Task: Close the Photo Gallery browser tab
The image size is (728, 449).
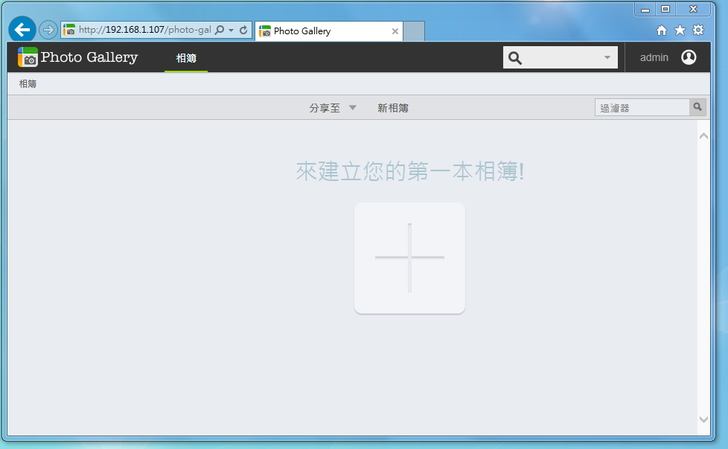Action: point(395,31)
